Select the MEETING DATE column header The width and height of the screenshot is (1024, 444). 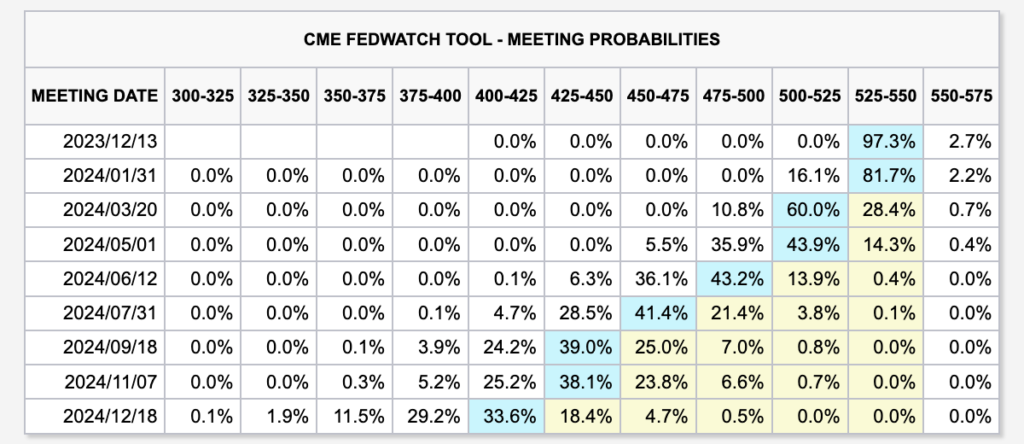coord(95,96)
